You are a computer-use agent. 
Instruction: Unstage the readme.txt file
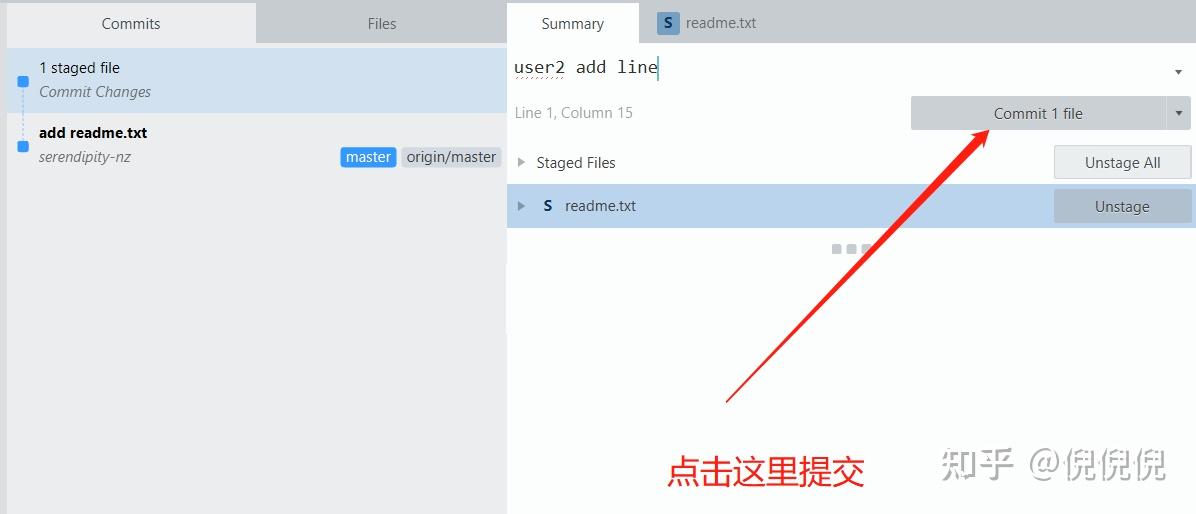click(x=1122, y=206)
